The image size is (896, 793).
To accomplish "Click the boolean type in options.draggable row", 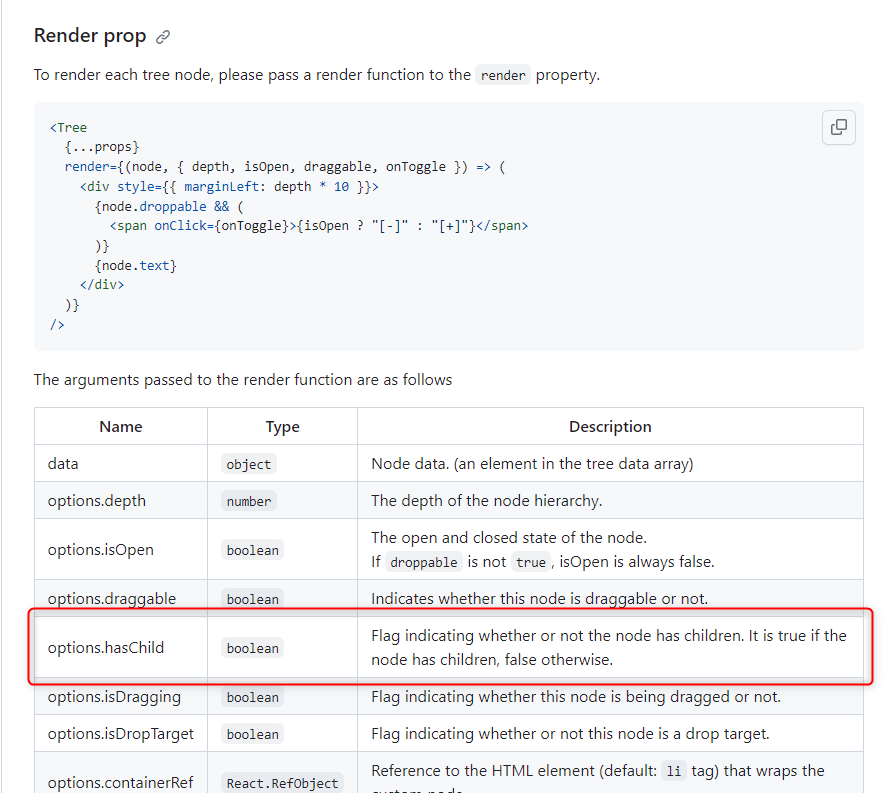I will pos(252,599).
